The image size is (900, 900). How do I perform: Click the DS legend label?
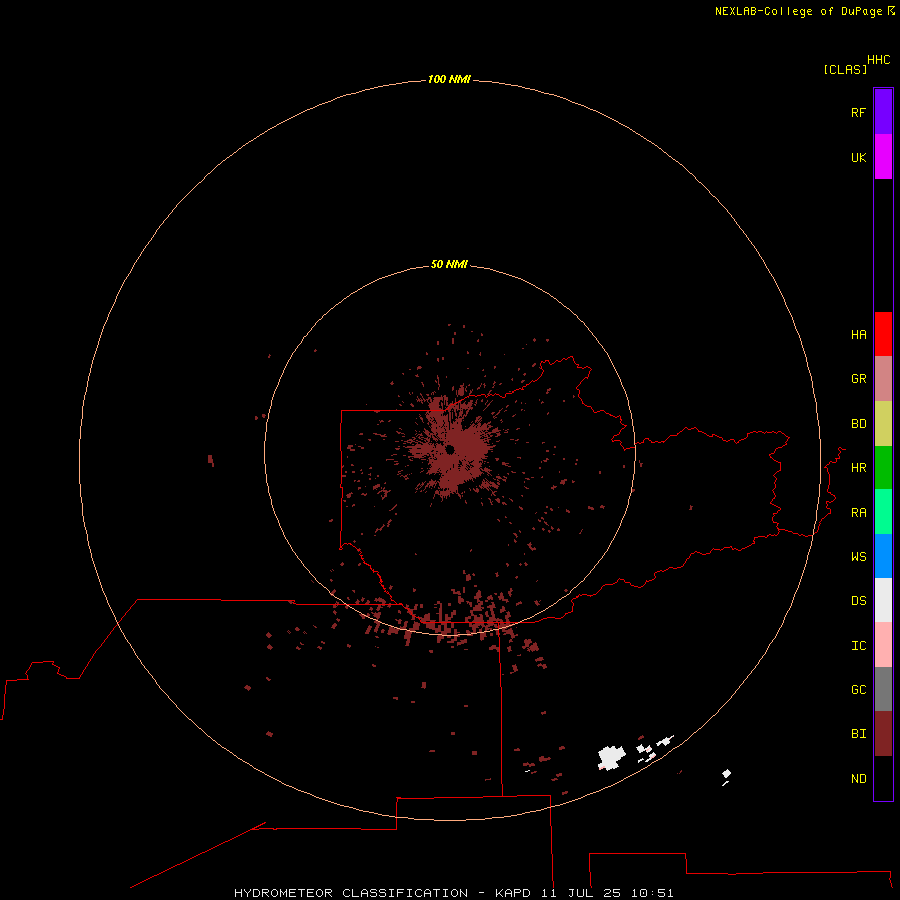click(x=858, y=600)
